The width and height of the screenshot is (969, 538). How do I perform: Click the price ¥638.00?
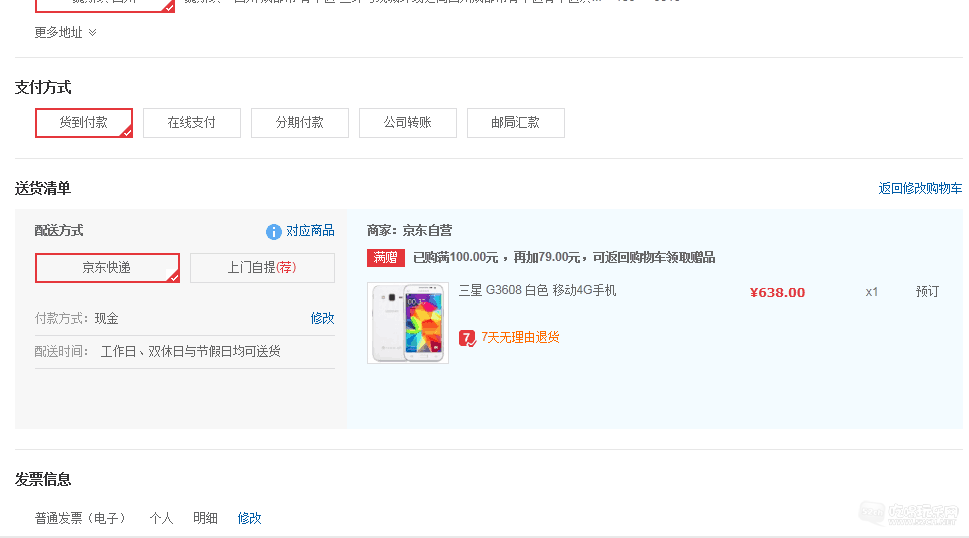pyautogui.click(x=777, y=293)
